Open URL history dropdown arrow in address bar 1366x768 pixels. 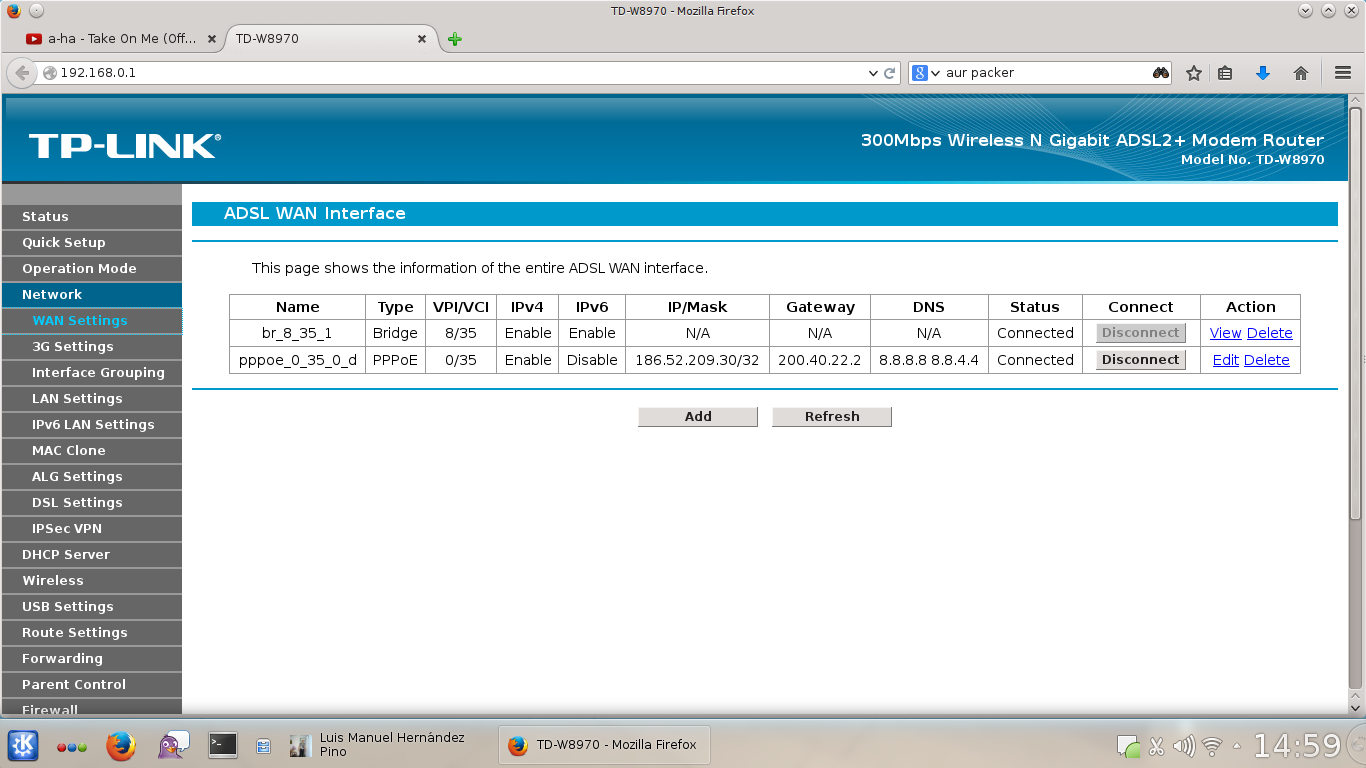point(873,73)
